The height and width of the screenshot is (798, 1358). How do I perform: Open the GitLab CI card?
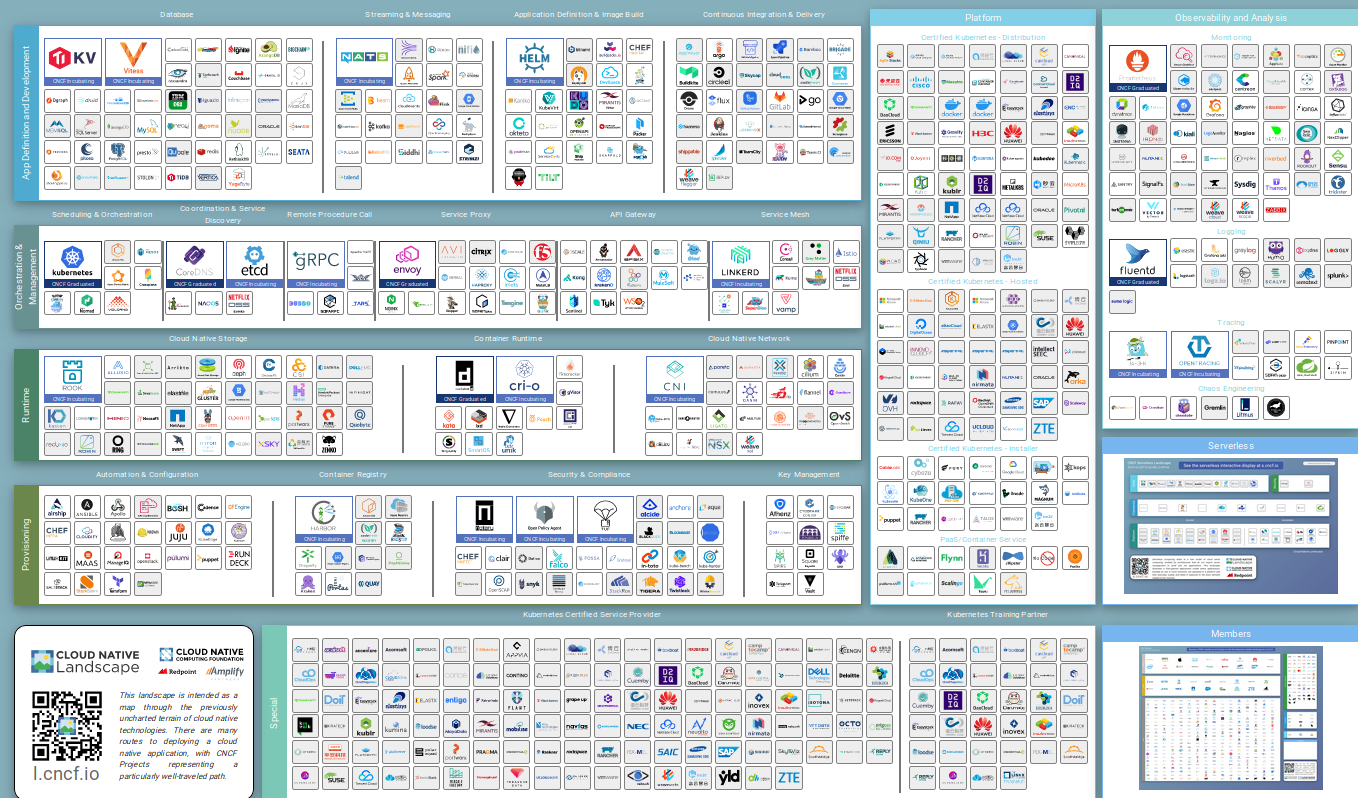click(x=780, y=100)
